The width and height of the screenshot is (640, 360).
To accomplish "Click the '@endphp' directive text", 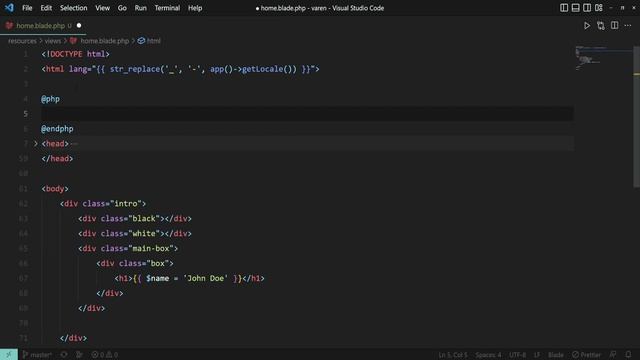I will click(57, 129).
